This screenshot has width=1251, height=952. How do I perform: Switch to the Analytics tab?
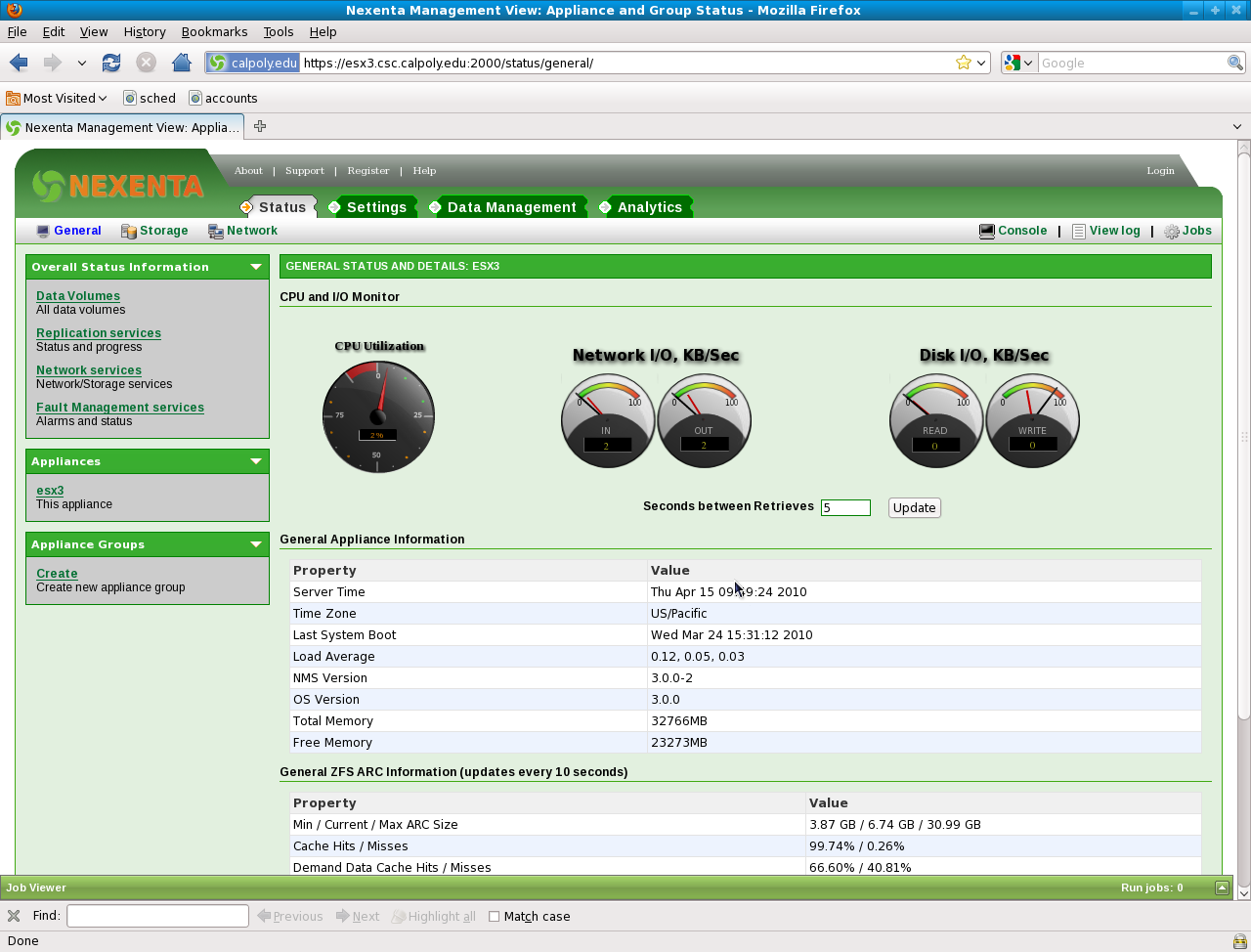click(x=648, y=207)
